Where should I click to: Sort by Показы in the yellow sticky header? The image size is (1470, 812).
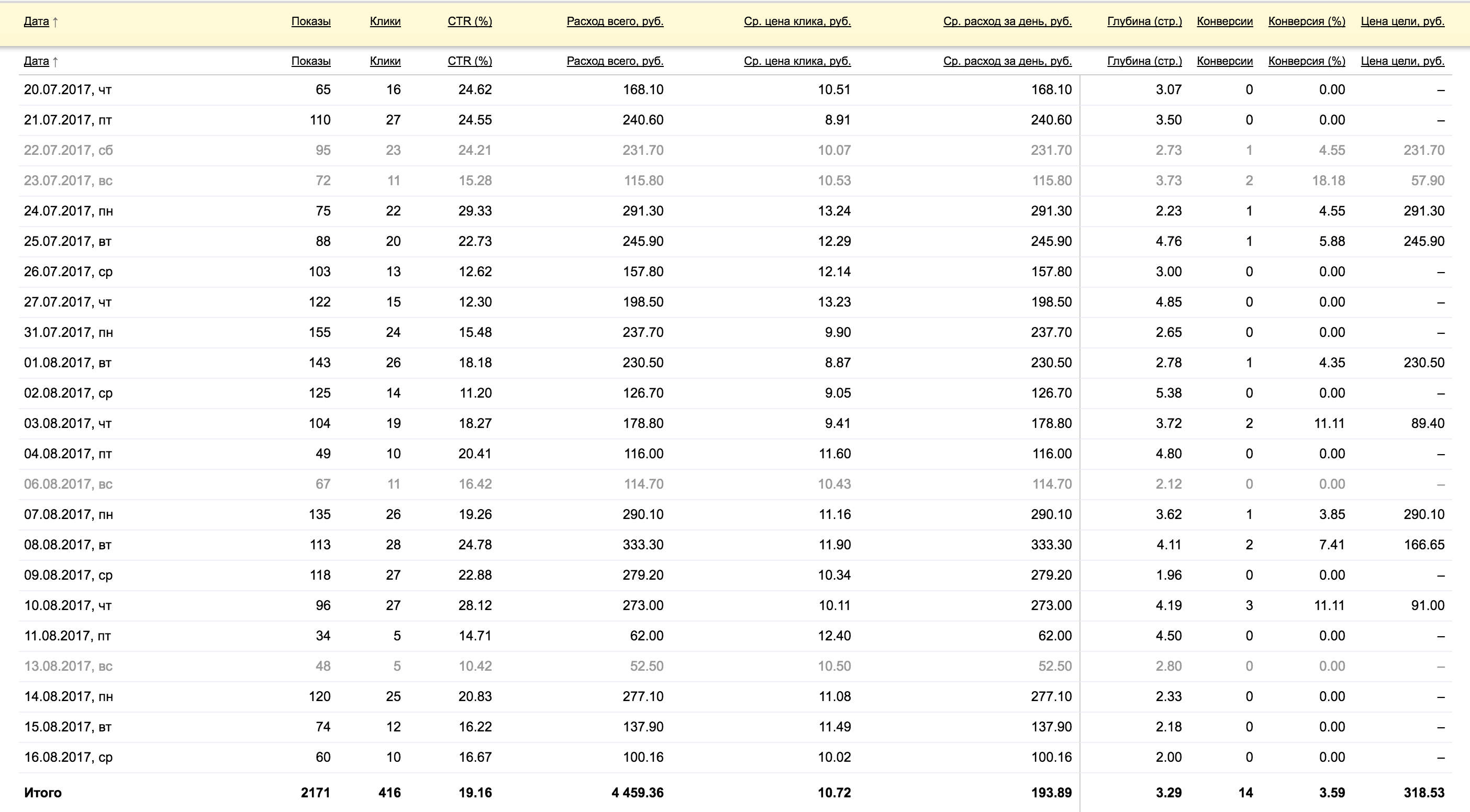(x=310, y=21)
